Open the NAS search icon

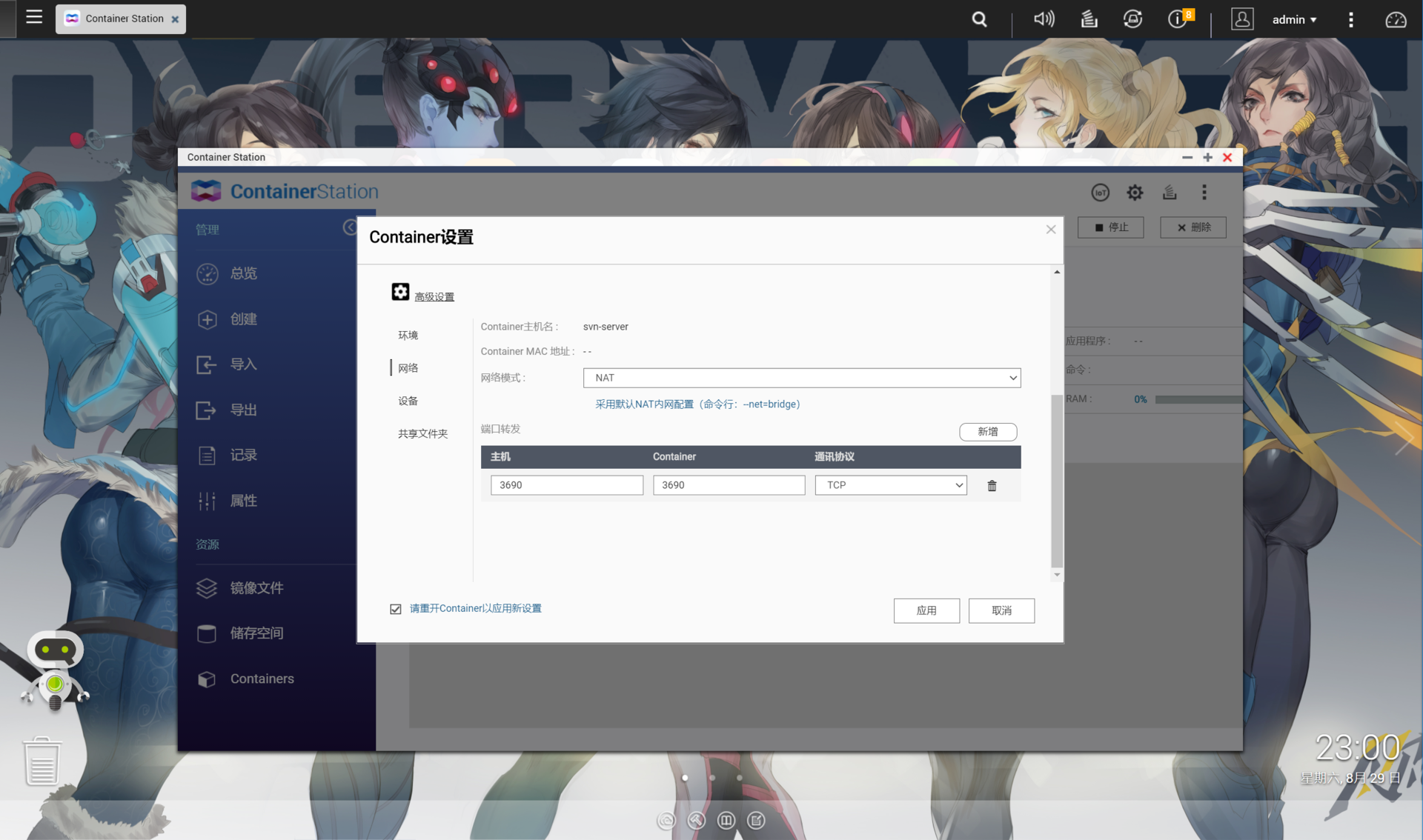click(x=979, y=19)
